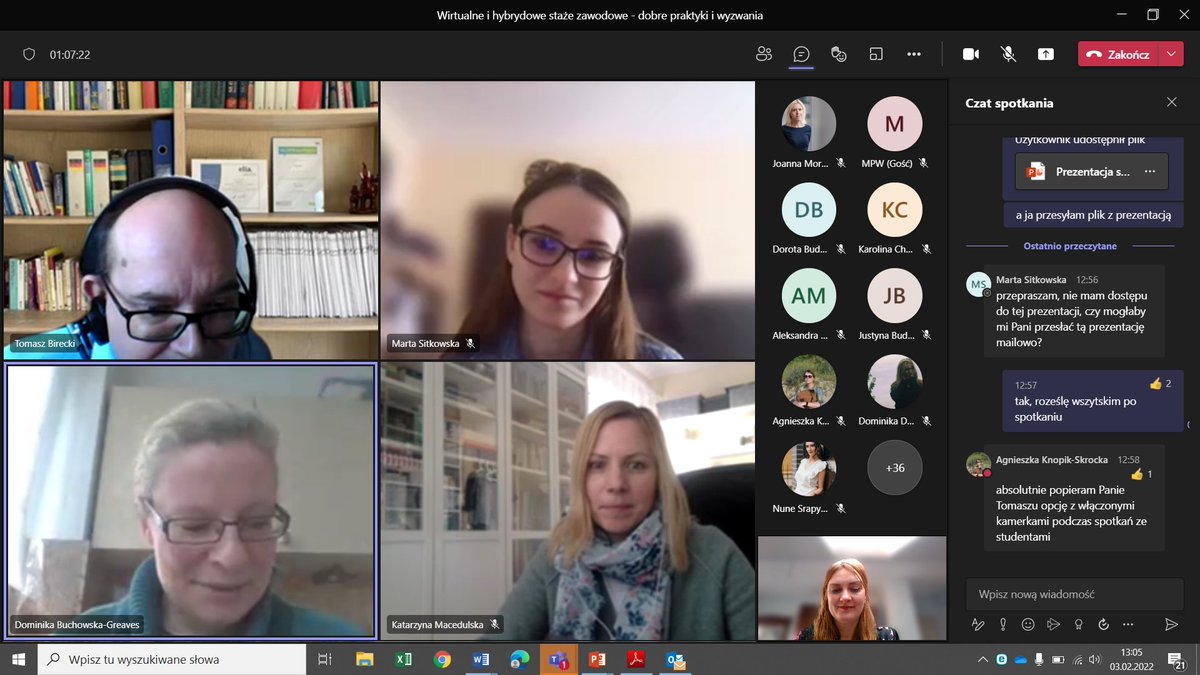The image size is (1200, 675).
Task: Open Excel from the taskbar
Action: (404, 659)
